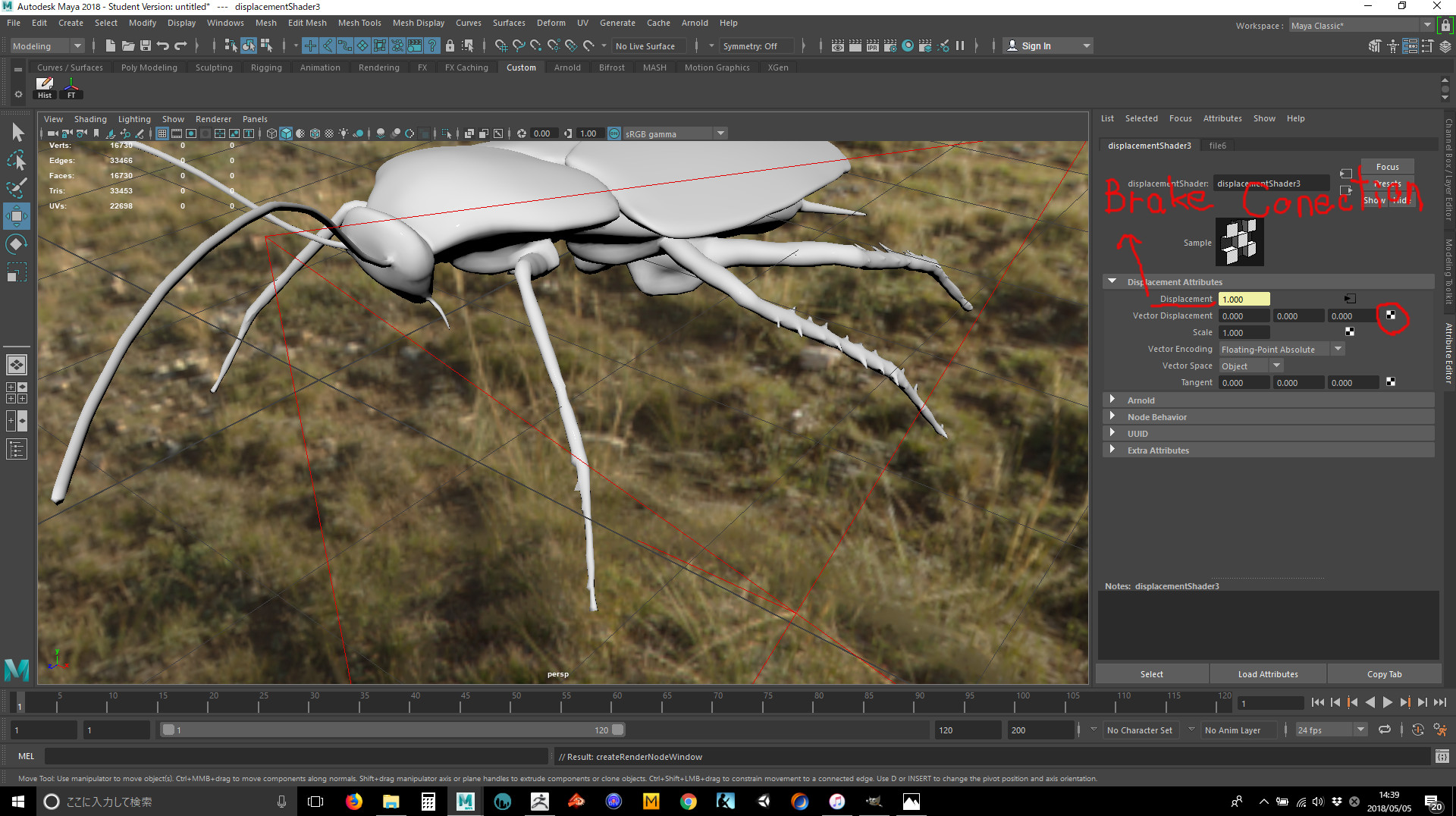
Task: Click the Undo arrow in status line
Action: coord(163,46)
